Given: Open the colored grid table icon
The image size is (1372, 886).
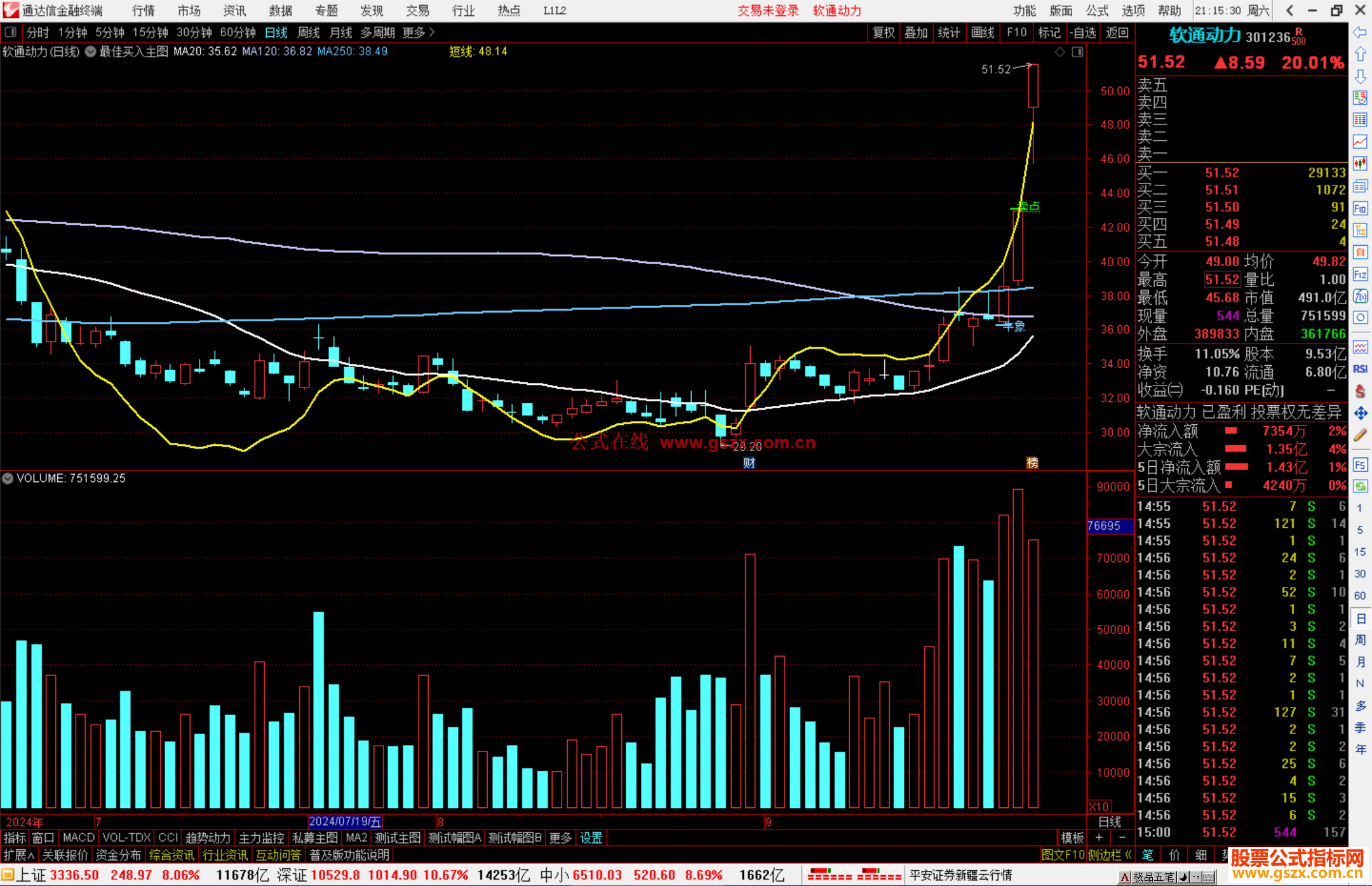Looking at the screenshot, I should pyautogui.click(x=1360, y=120).
